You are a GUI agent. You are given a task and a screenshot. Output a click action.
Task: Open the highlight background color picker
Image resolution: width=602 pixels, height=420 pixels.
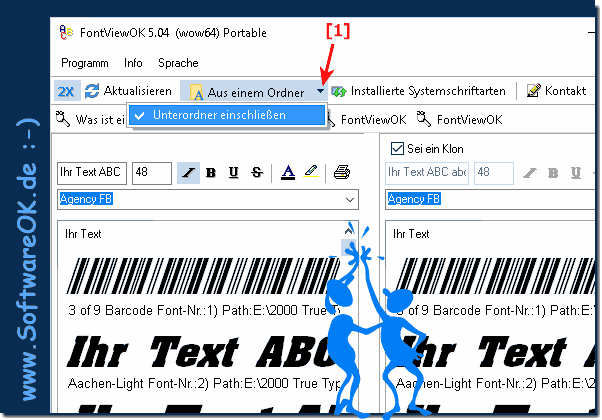tap(311, 171)
